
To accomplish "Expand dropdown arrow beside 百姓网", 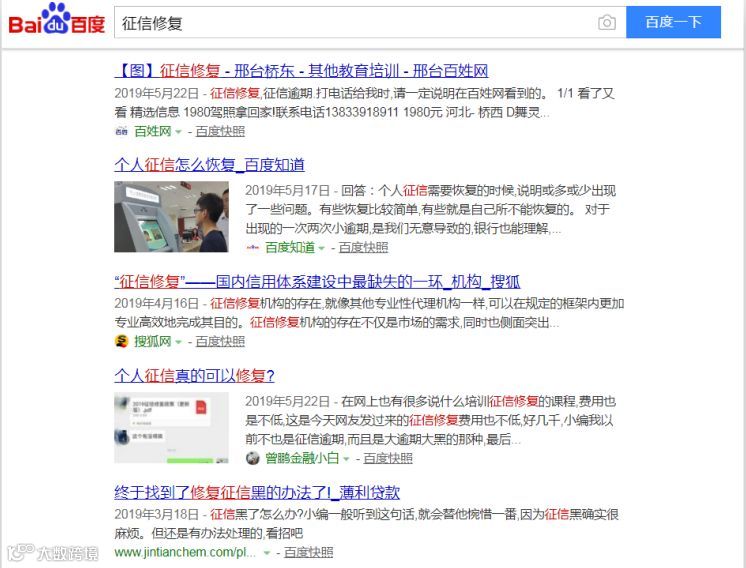I will coord(178,132).
